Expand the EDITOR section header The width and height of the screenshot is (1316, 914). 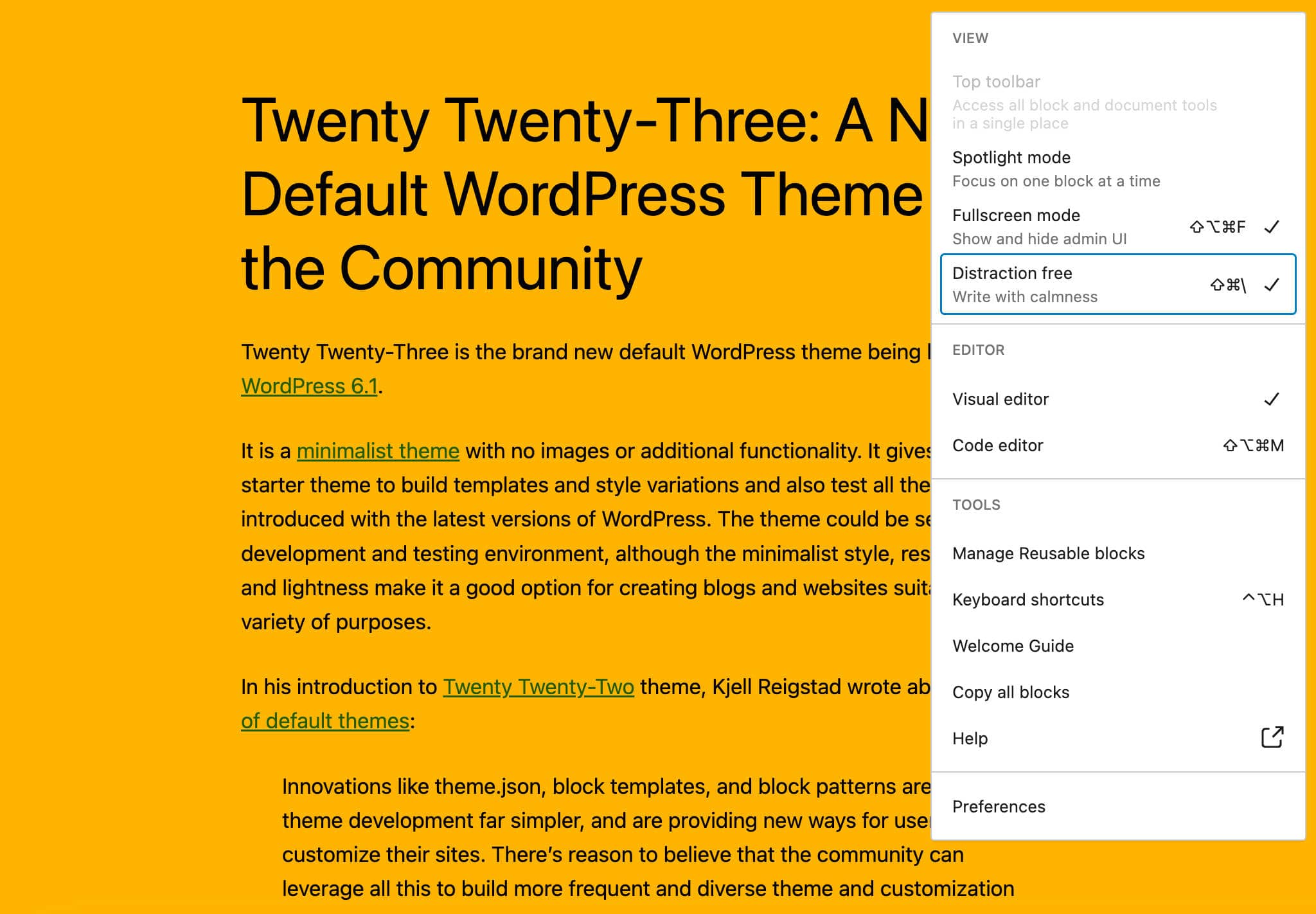(x=978, y=349)
